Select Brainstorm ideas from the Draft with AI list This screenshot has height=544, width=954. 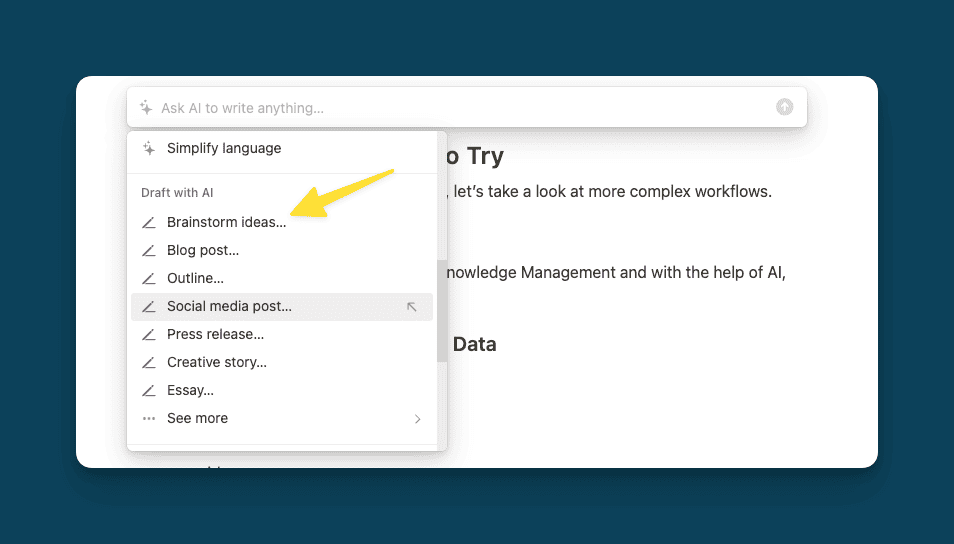click(x=226, y=222)
